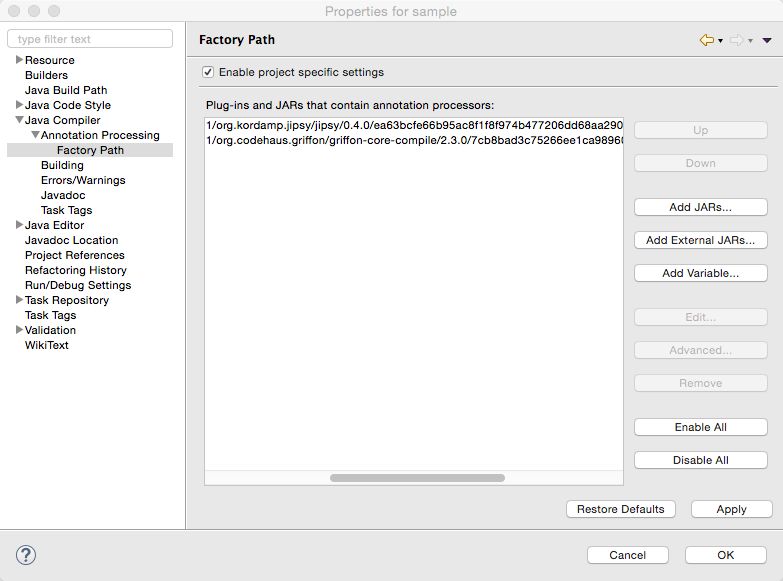Toggle Enable project specific settings checkbox

(x=208, y=72)
